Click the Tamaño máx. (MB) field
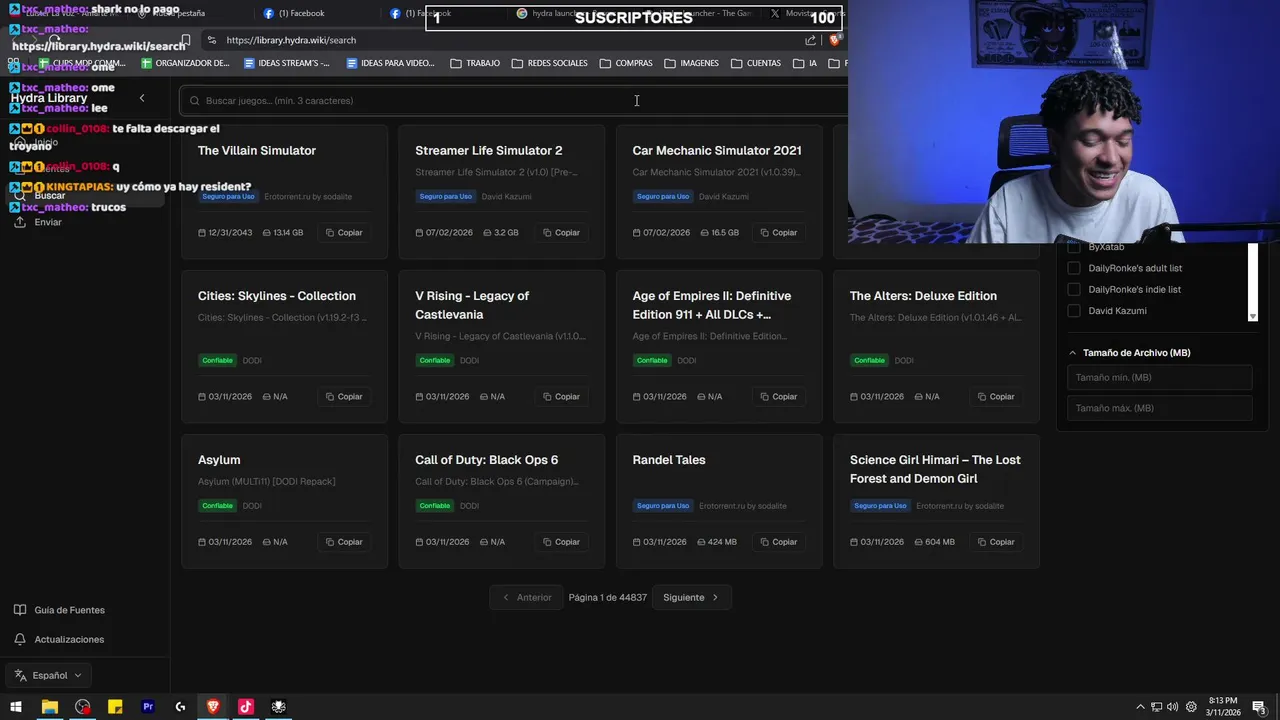This screenshot has width=1280, height=720. pos(1159,408)
